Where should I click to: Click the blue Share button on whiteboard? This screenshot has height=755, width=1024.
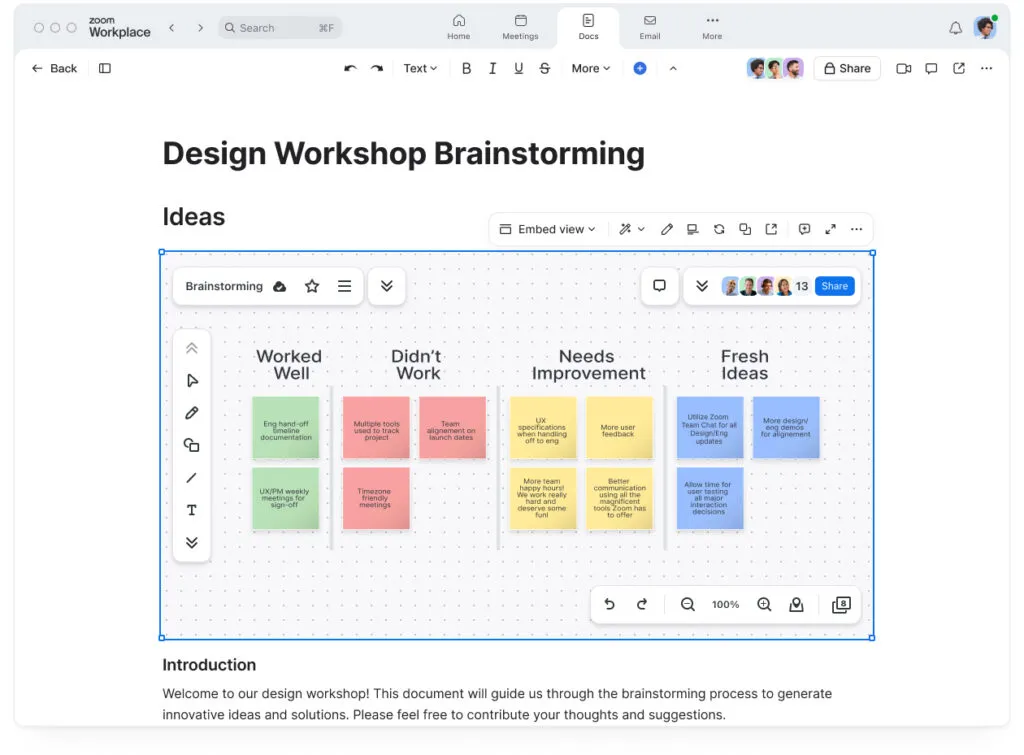[834, 286]
